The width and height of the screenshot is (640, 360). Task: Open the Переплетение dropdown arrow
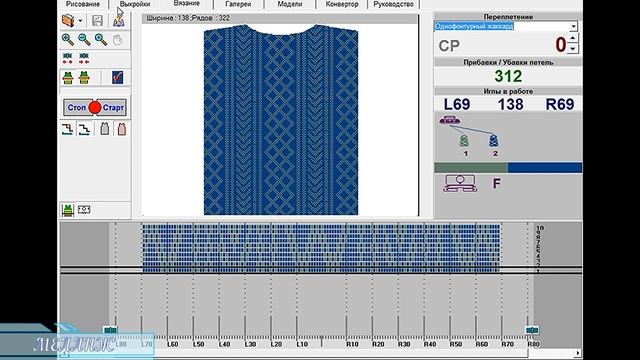[573, 27]
